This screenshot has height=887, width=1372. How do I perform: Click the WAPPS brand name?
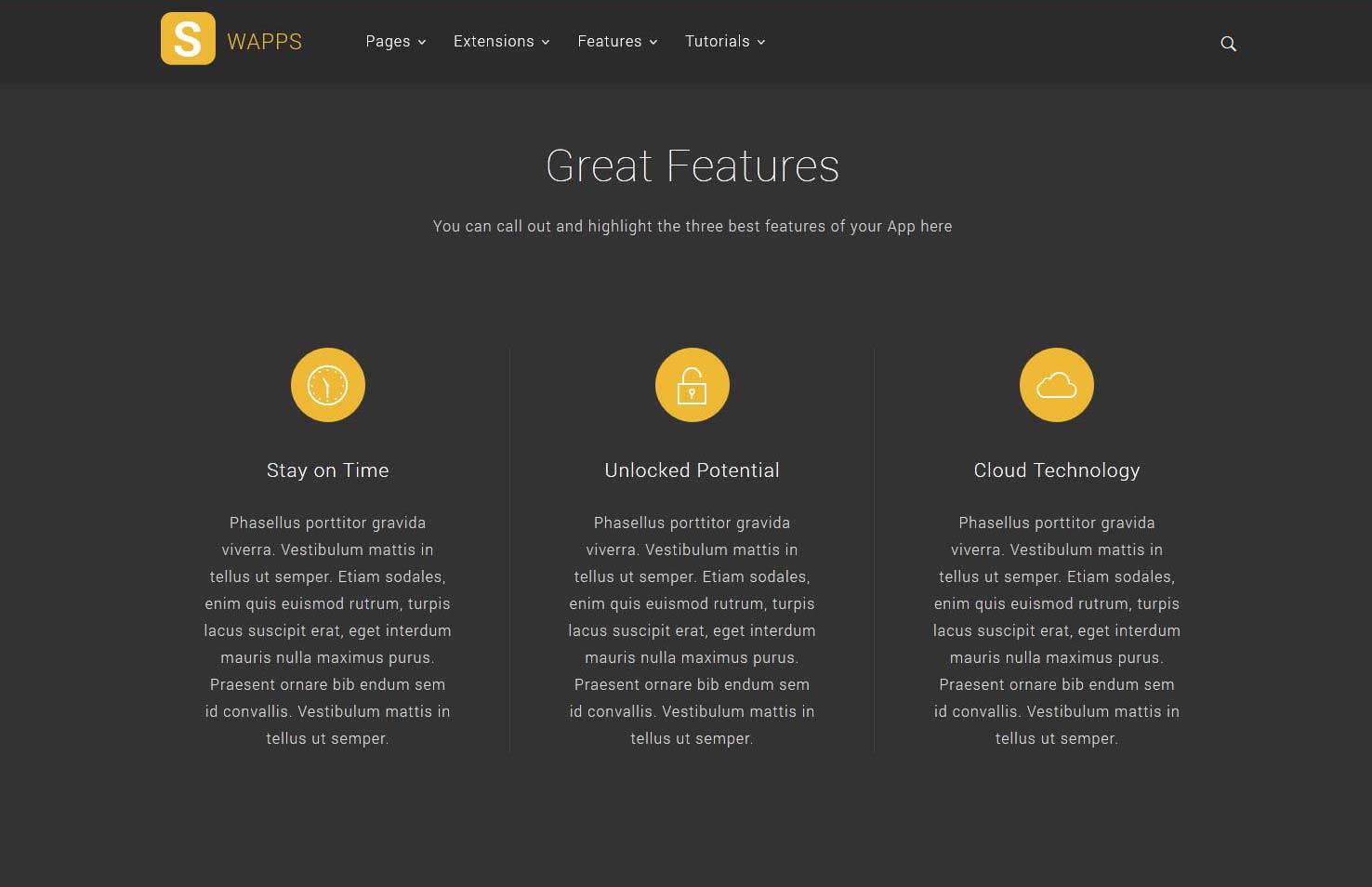tap(265, 42)
